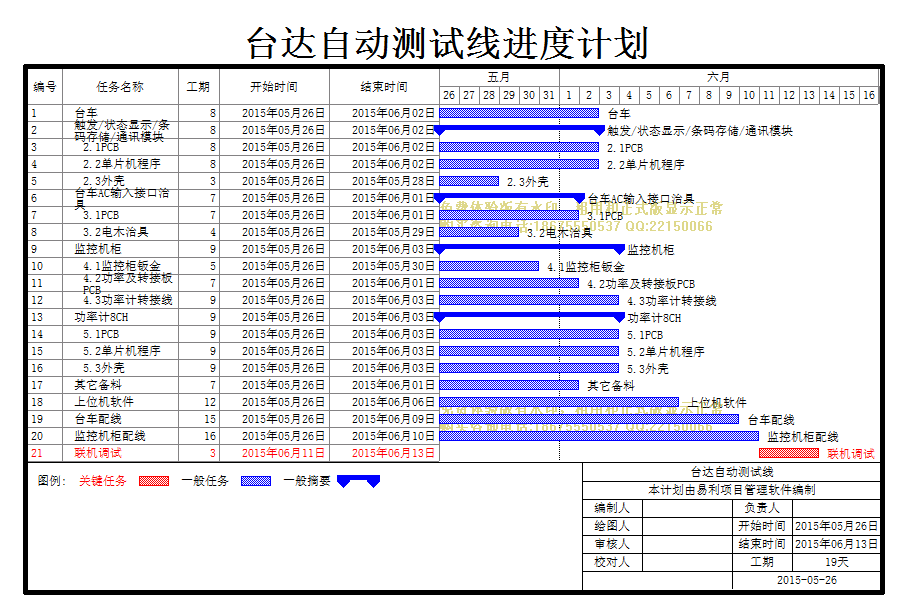Screen dimensions: 906x616
Task: Click the empty field next to 负责人
Action: click(x=836, y=508)
